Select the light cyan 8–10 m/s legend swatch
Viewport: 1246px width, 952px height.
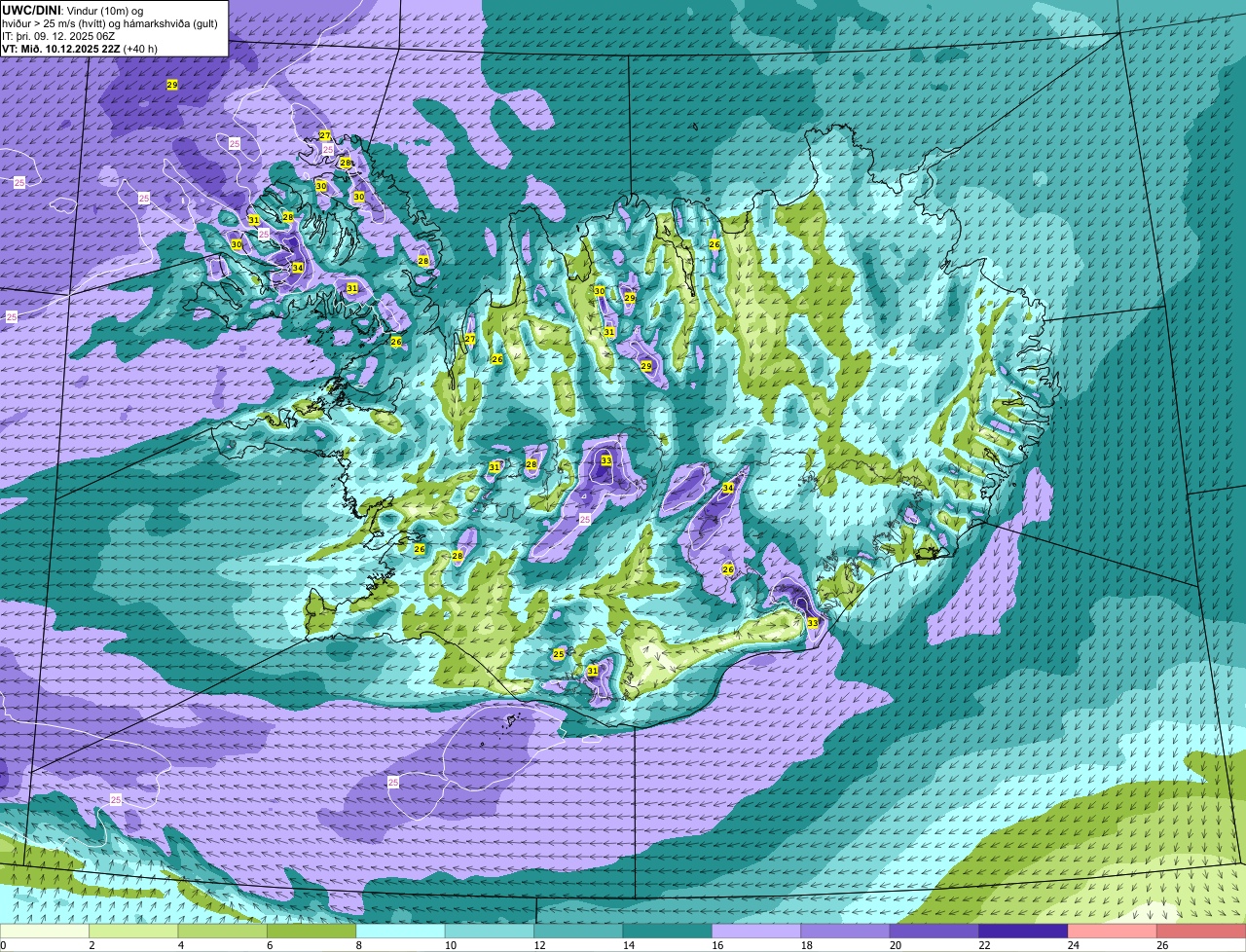[401, 932]
